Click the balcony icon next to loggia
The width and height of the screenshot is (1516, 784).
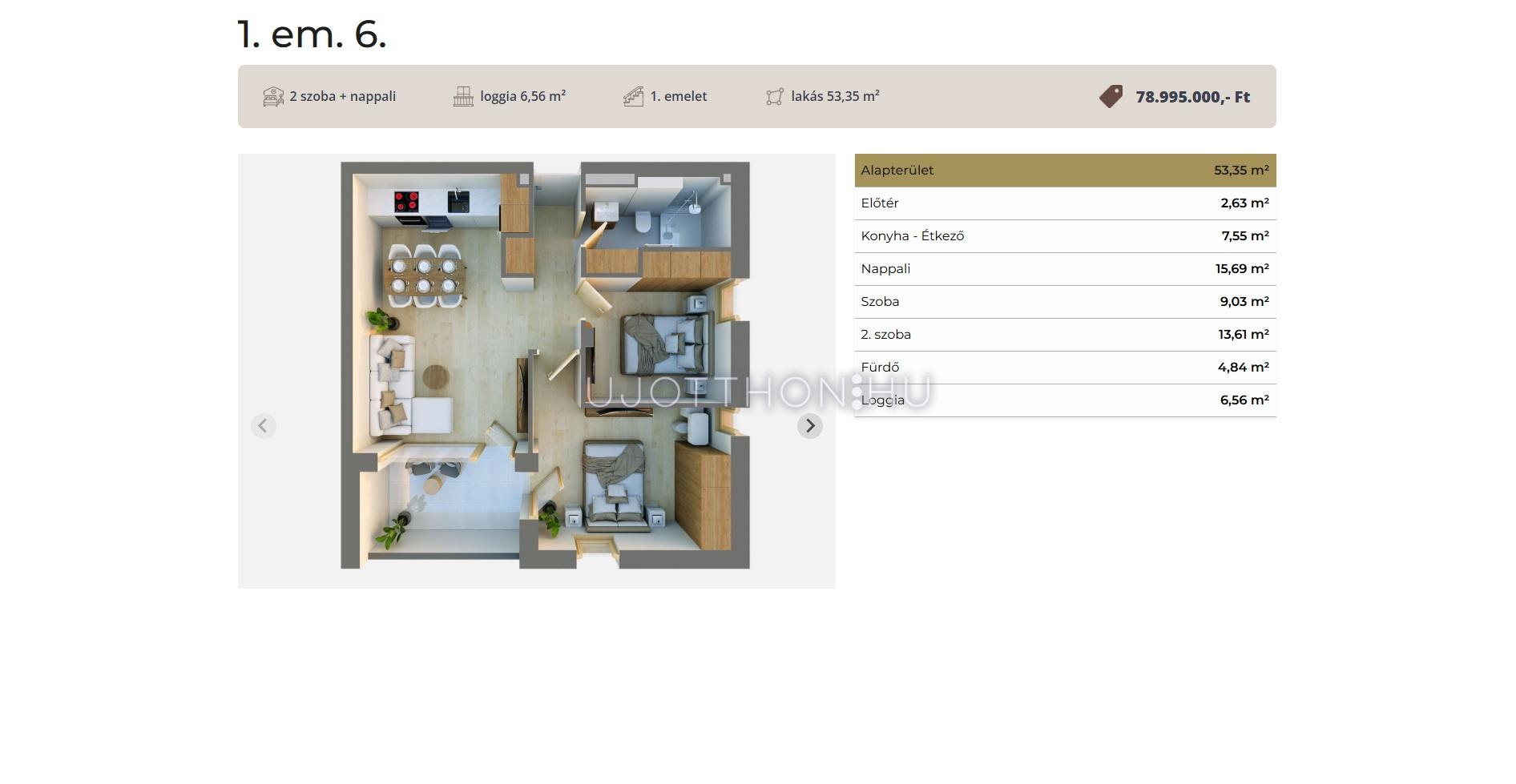coord(463,97)
